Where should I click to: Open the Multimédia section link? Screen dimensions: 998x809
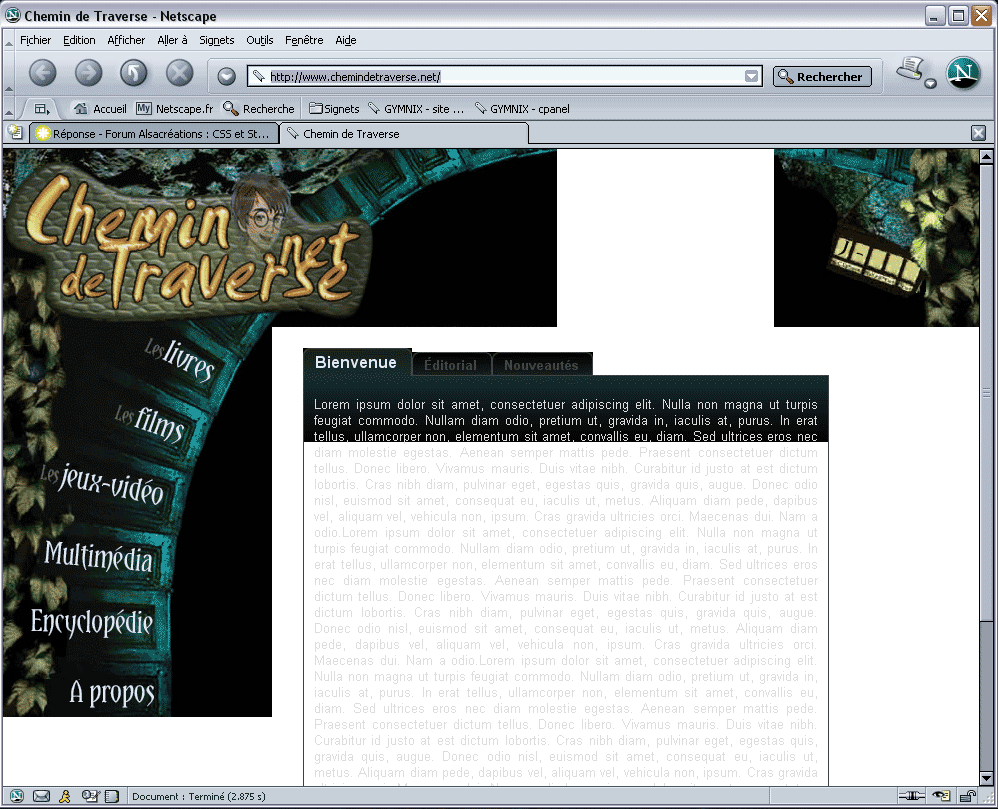[x=99, y=556]
